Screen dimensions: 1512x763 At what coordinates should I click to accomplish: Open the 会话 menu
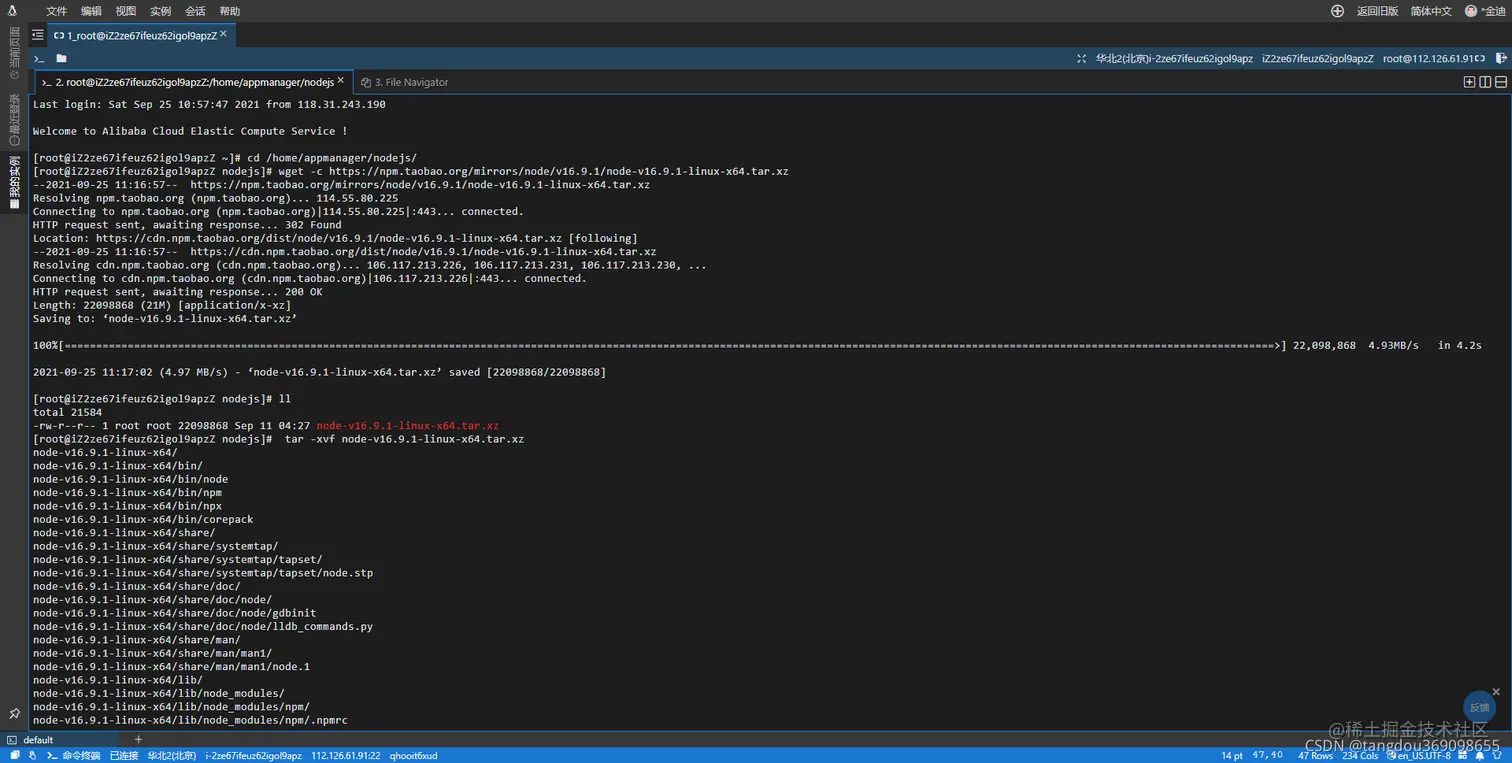(x=195, y=11)
